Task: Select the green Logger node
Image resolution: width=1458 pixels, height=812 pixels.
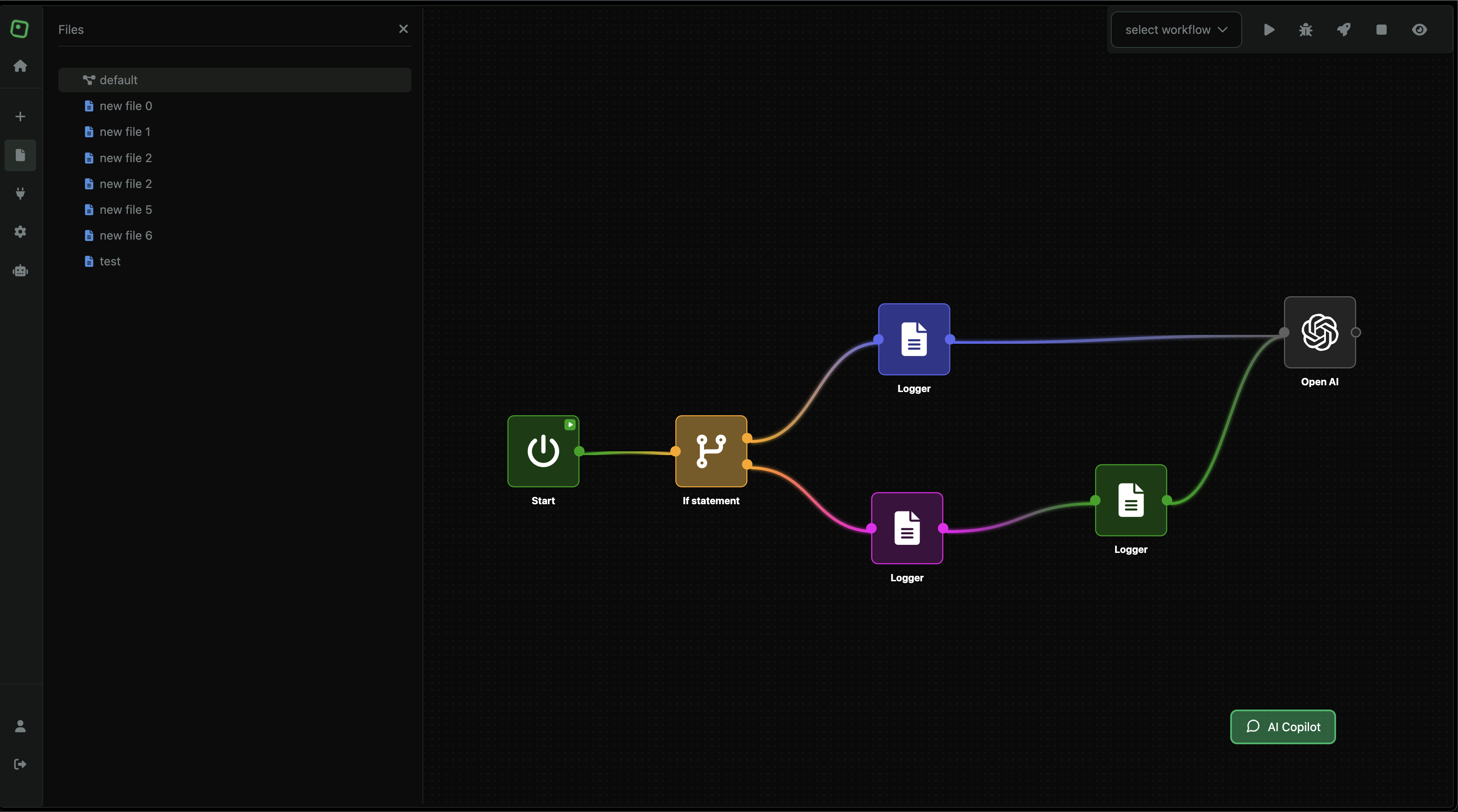Action: [x=1131, y=500]
